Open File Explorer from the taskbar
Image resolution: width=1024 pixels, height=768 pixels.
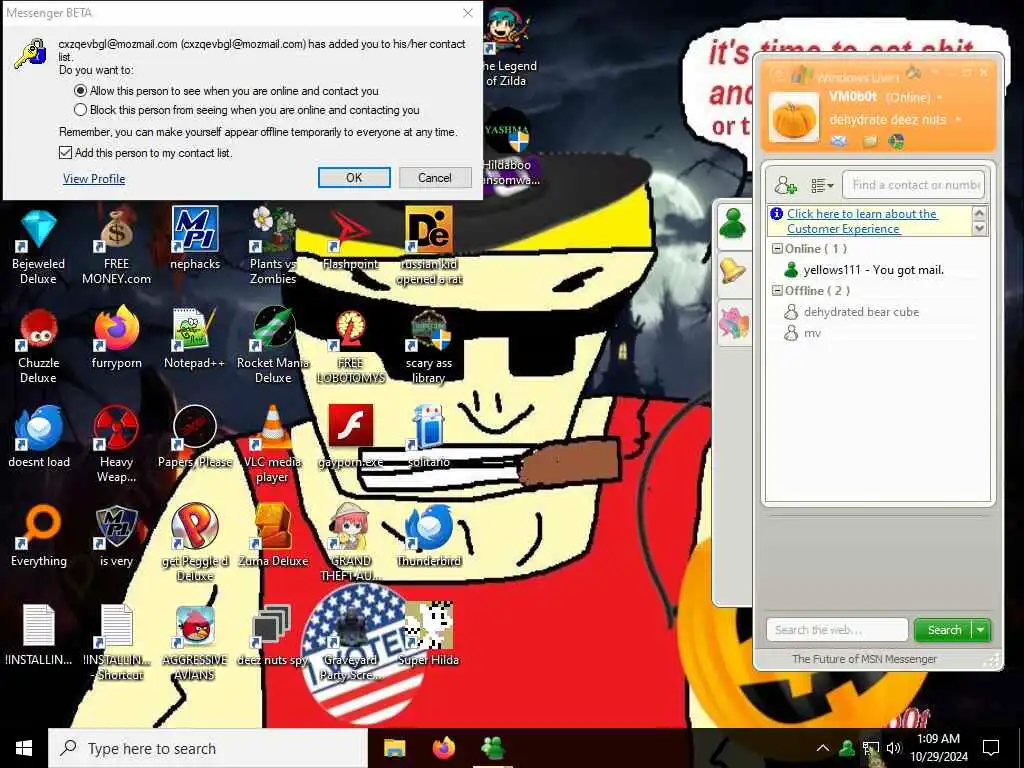coord(394,748)
